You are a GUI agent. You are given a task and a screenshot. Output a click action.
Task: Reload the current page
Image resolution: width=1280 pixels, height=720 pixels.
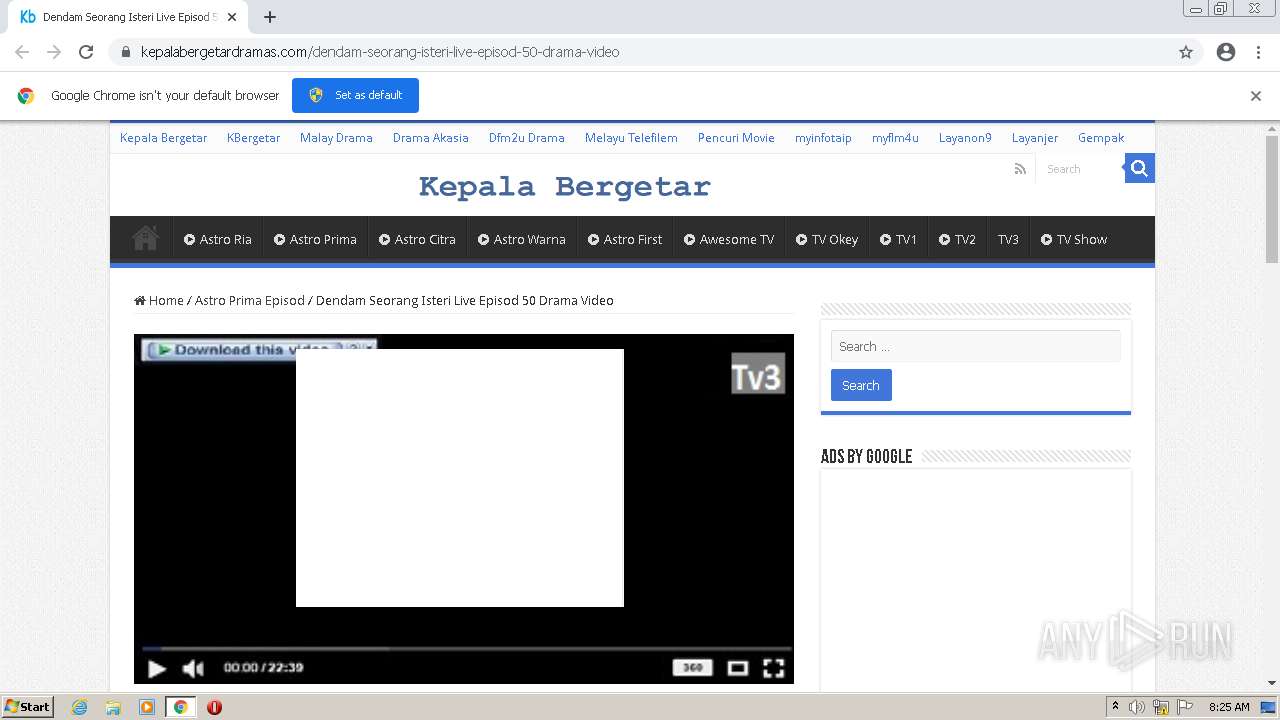86,52
